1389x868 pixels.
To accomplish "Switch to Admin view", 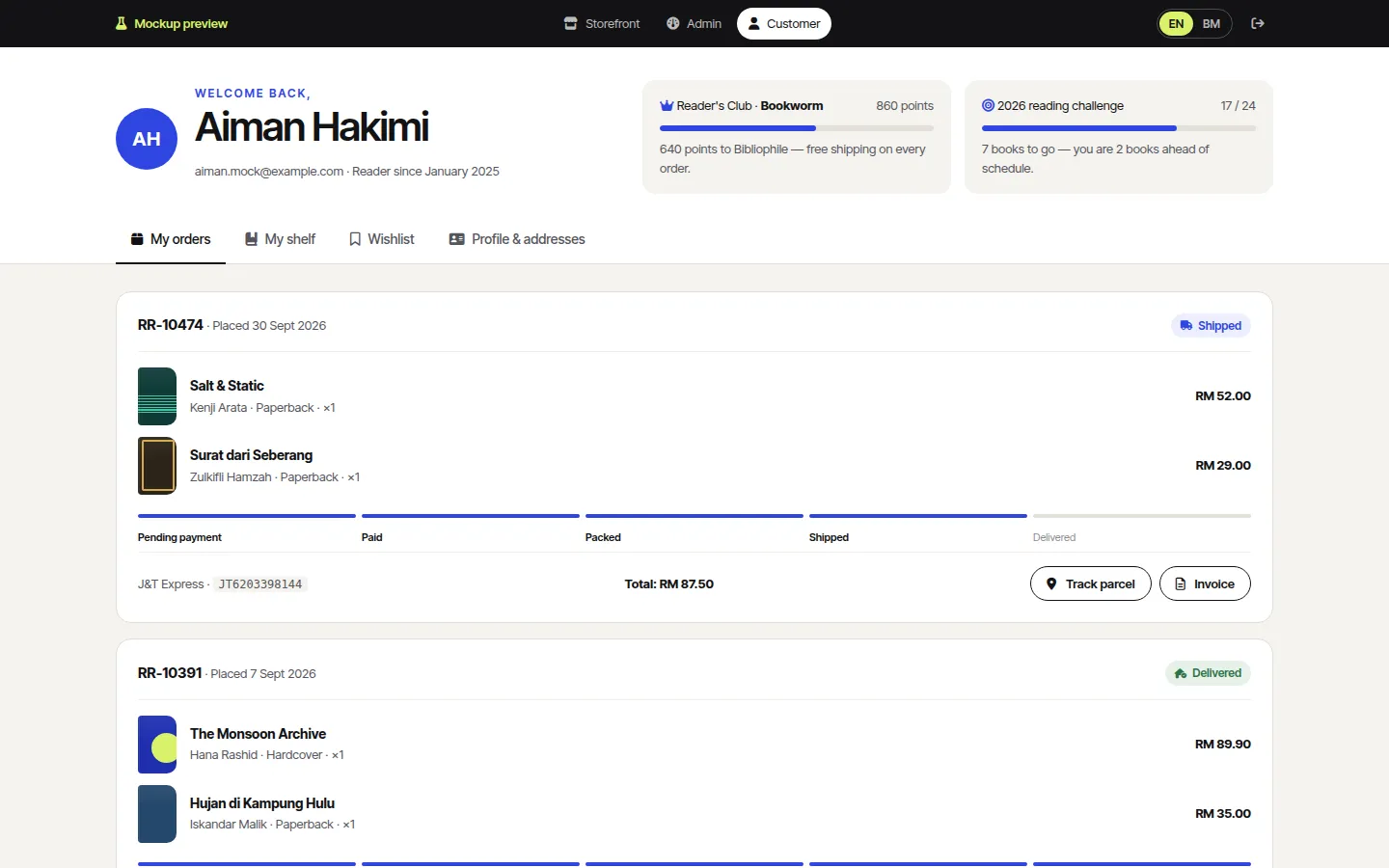I will (x=694, y=23).
